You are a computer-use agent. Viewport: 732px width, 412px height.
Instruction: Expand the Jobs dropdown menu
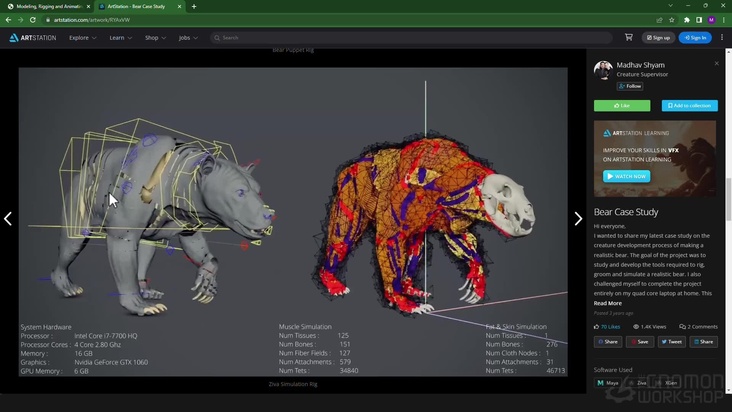[188, 38]
